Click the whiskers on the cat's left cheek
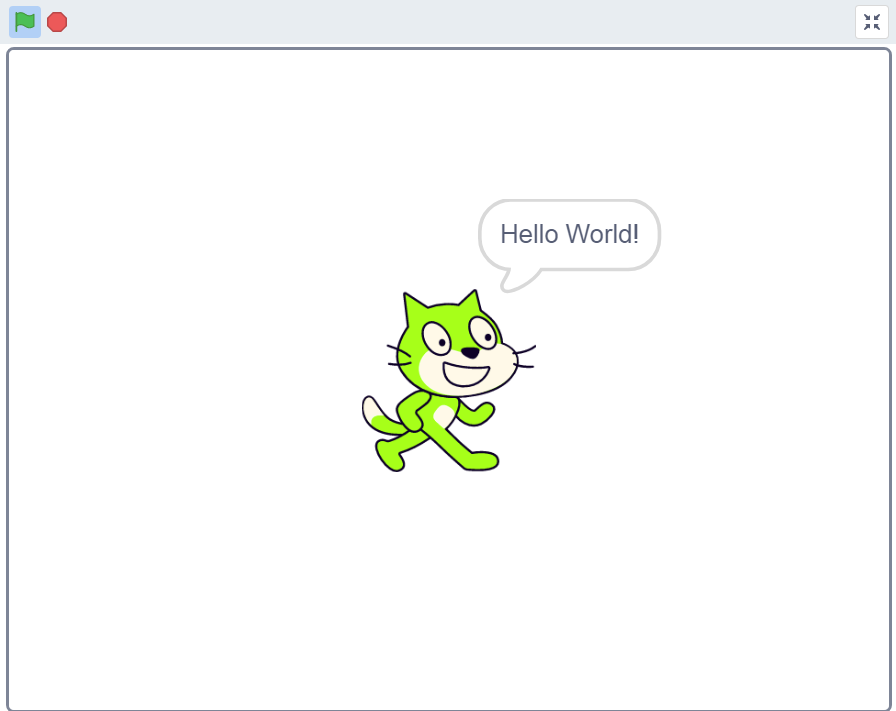896x711 pixels. [x=398, y=355]
